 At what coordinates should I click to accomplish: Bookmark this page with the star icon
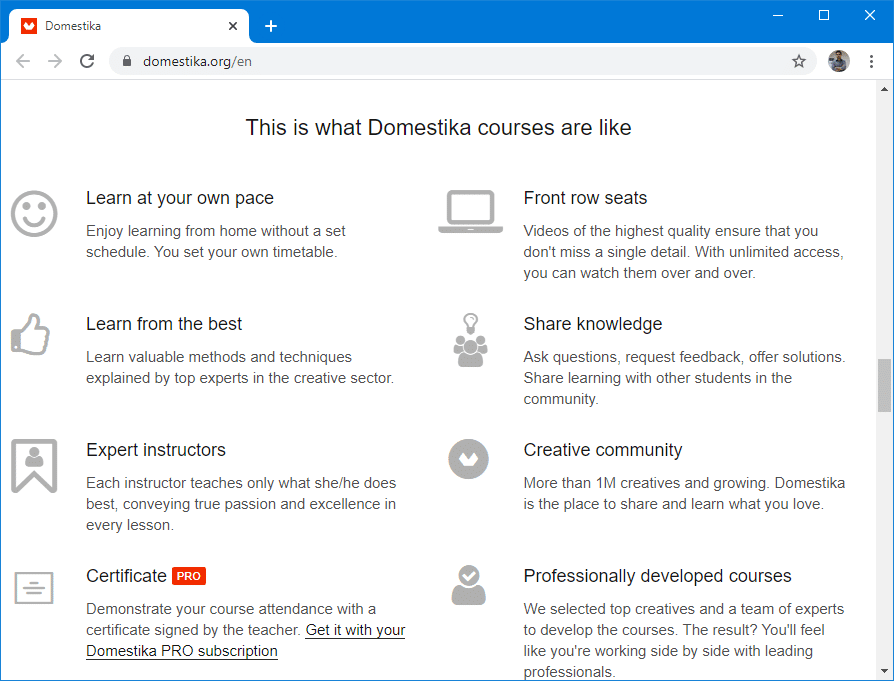[799, 61]
